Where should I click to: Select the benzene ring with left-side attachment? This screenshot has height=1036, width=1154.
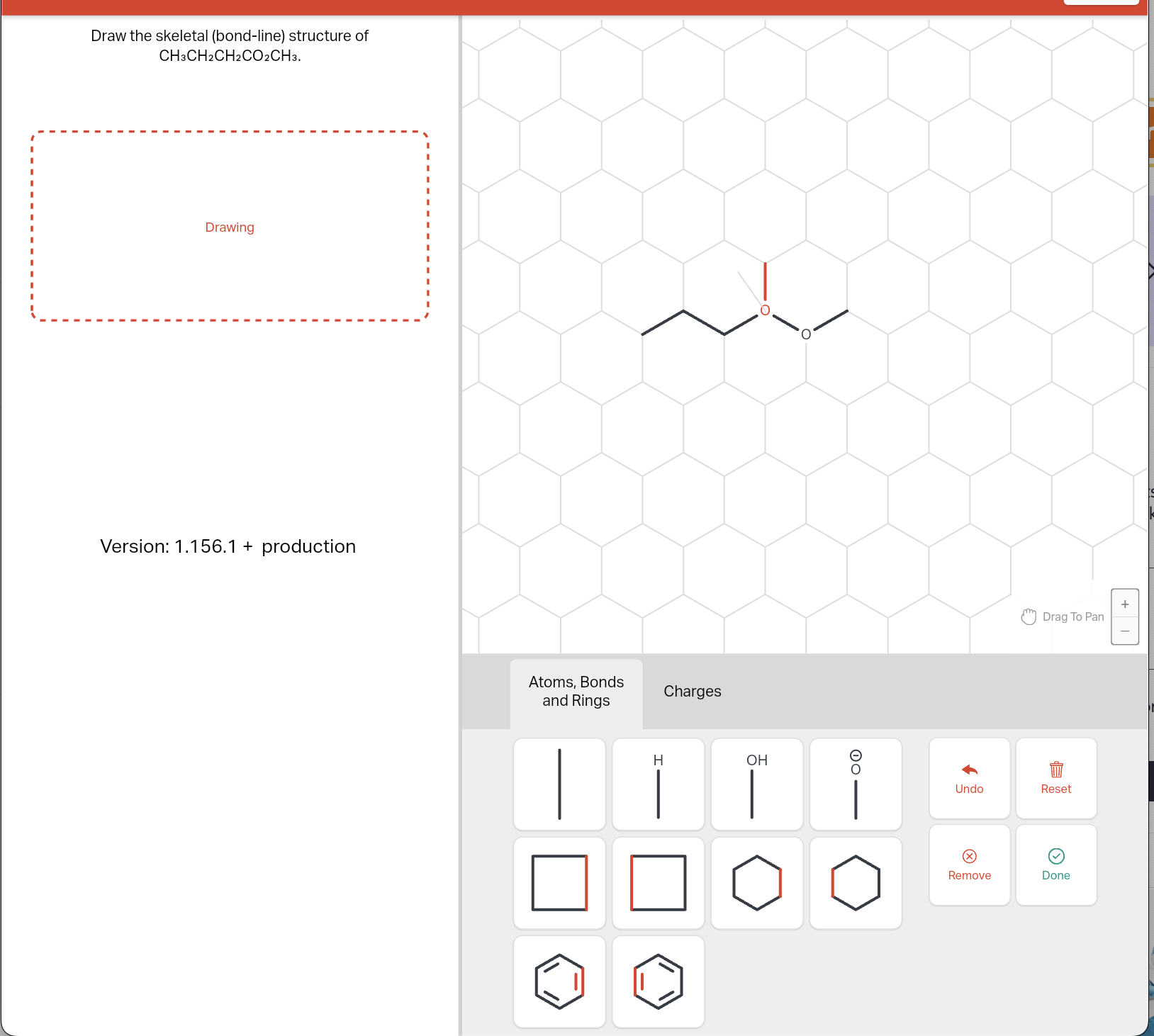[658, 982]
